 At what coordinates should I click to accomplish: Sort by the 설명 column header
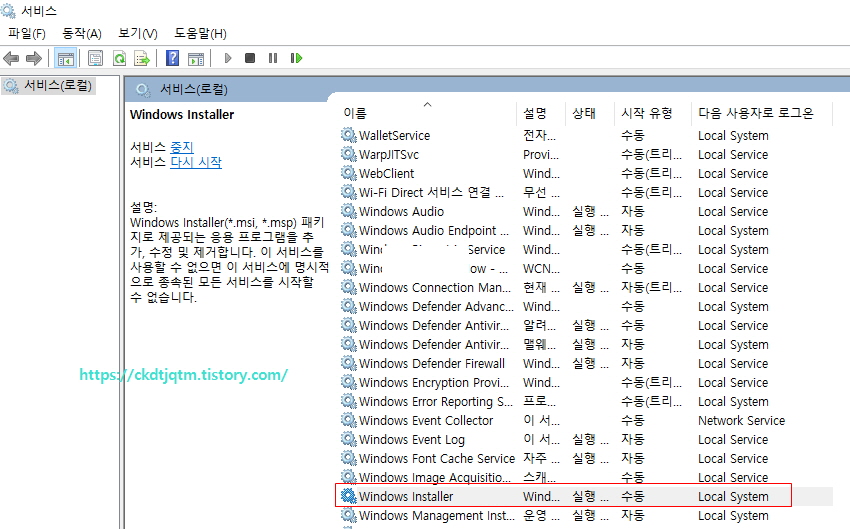pyautogui.click(x=535, y=113)
